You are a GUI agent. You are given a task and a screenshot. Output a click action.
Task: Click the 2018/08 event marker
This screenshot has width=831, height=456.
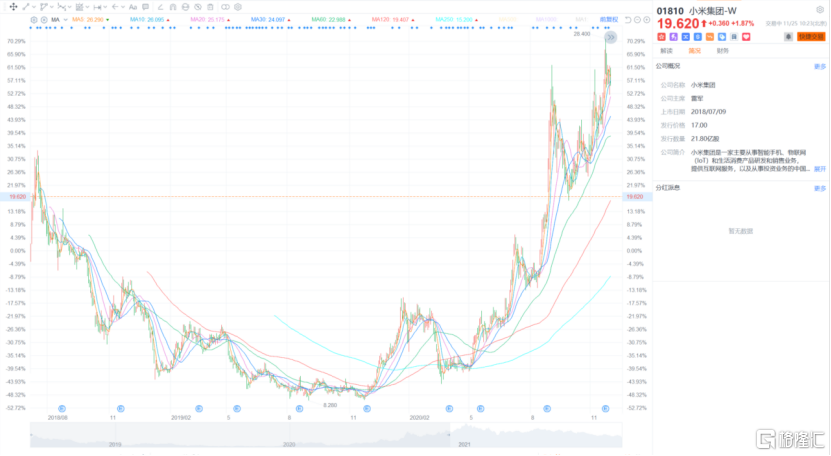(62, 408)
